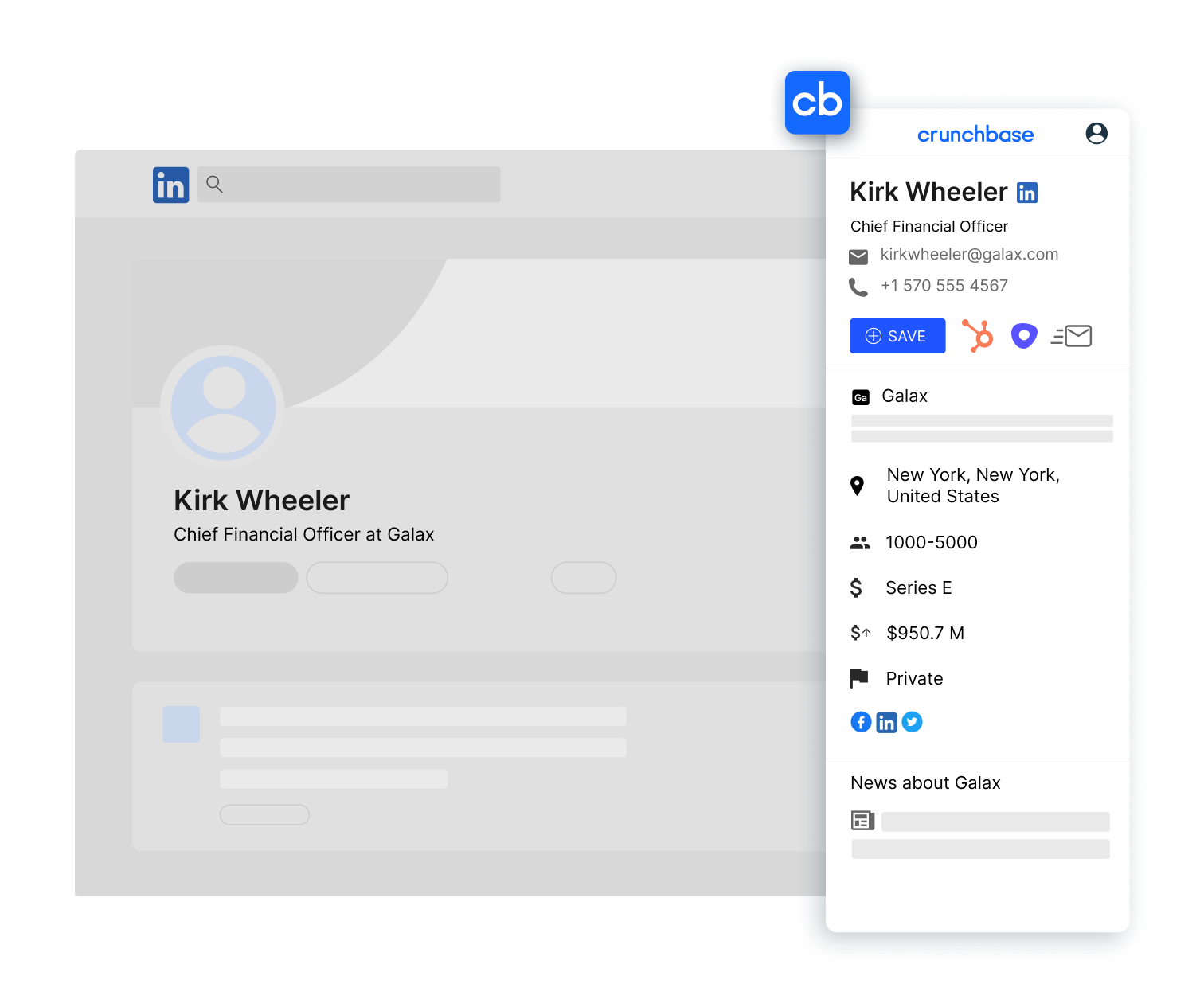Screen dimensions: 1204x1003
Task: Click "Chief Financial Officer" title in panel
Action: pos(929,227)
